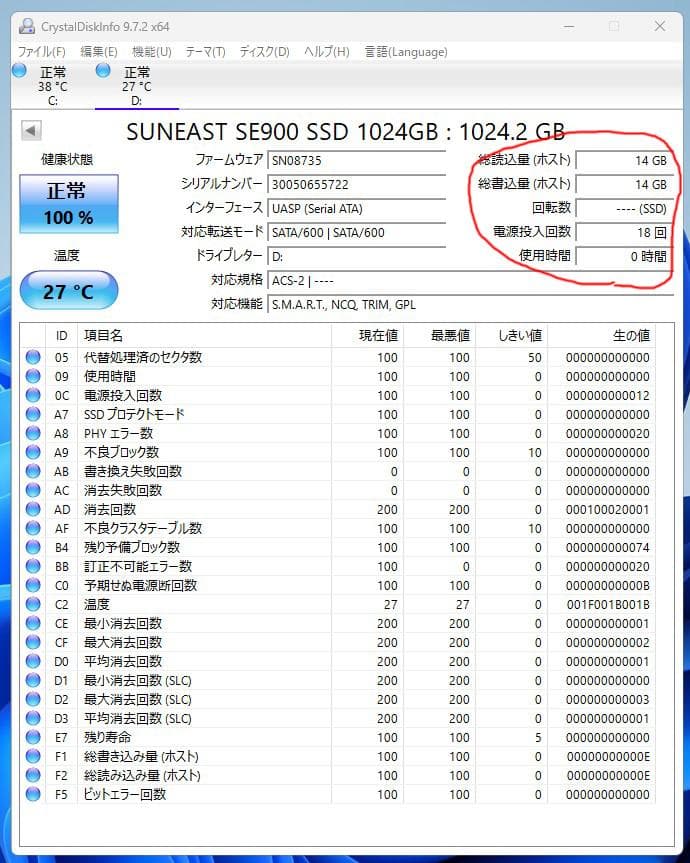Click status orb of row E7 残り寿命
Viewport: 690px width, 863px height.
33,737
